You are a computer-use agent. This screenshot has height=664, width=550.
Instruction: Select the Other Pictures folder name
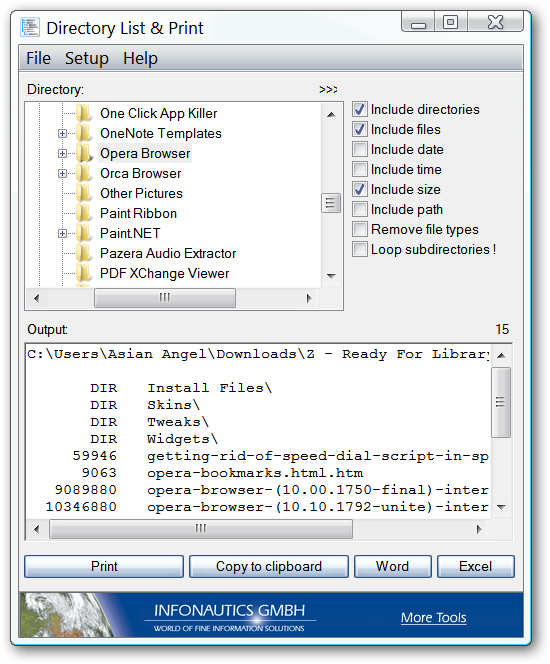click(x=141, y=193)
